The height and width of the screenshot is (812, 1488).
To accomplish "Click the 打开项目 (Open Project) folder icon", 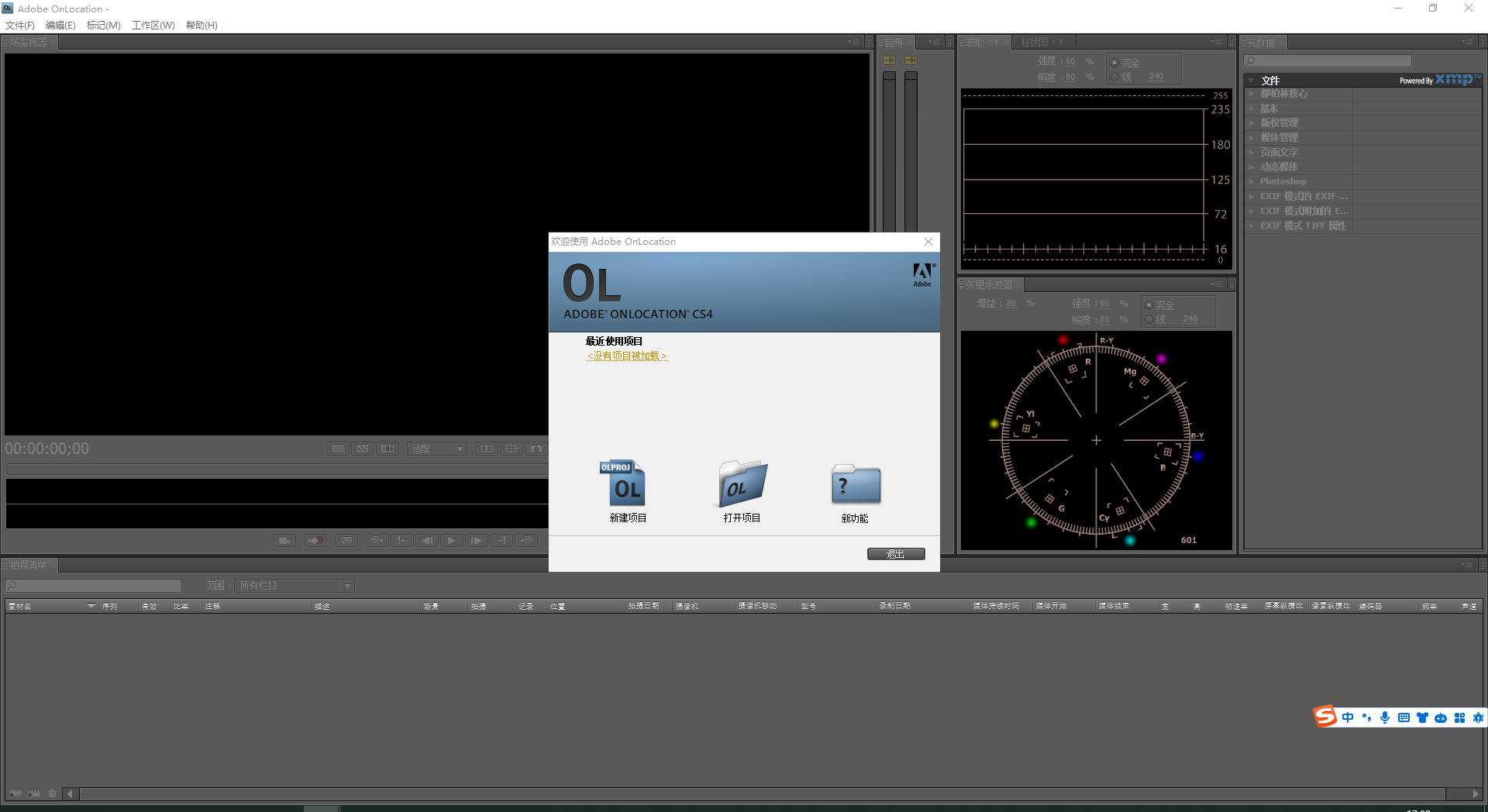I will [x=742, y=483].
